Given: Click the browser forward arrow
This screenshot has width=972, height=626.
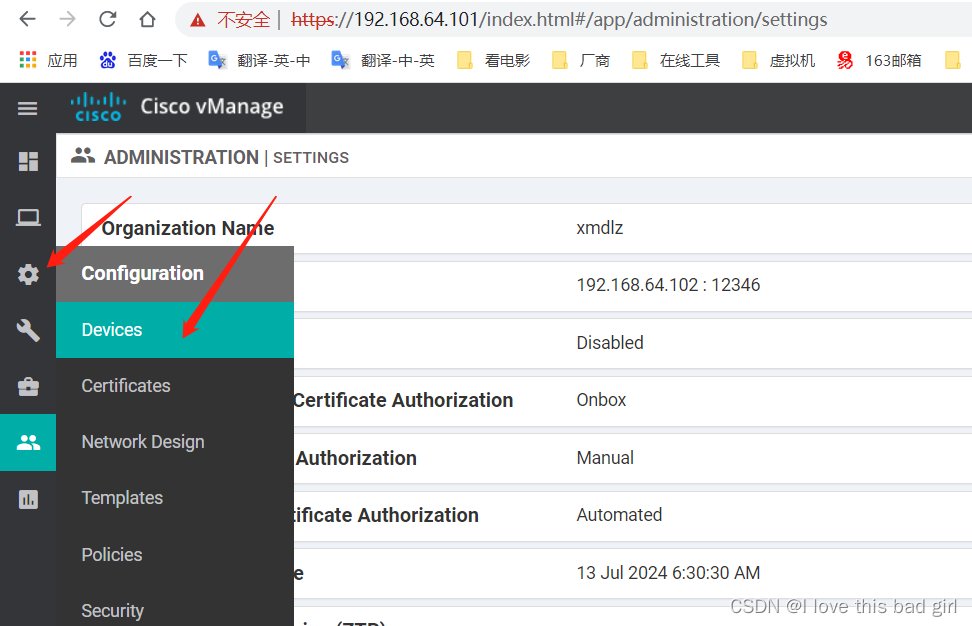Looking at the screenshot, I should click(x=67, y=20).
